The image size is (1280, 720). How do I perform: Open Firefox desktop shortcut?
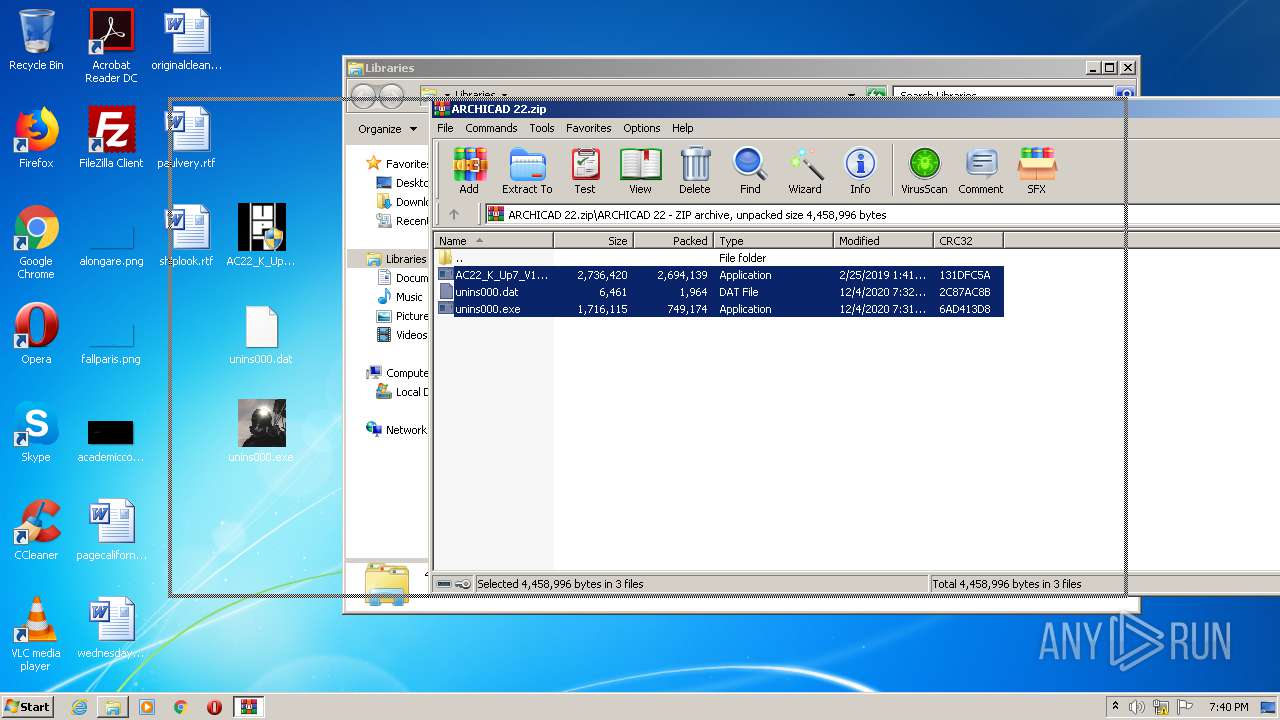click(36, 138)
